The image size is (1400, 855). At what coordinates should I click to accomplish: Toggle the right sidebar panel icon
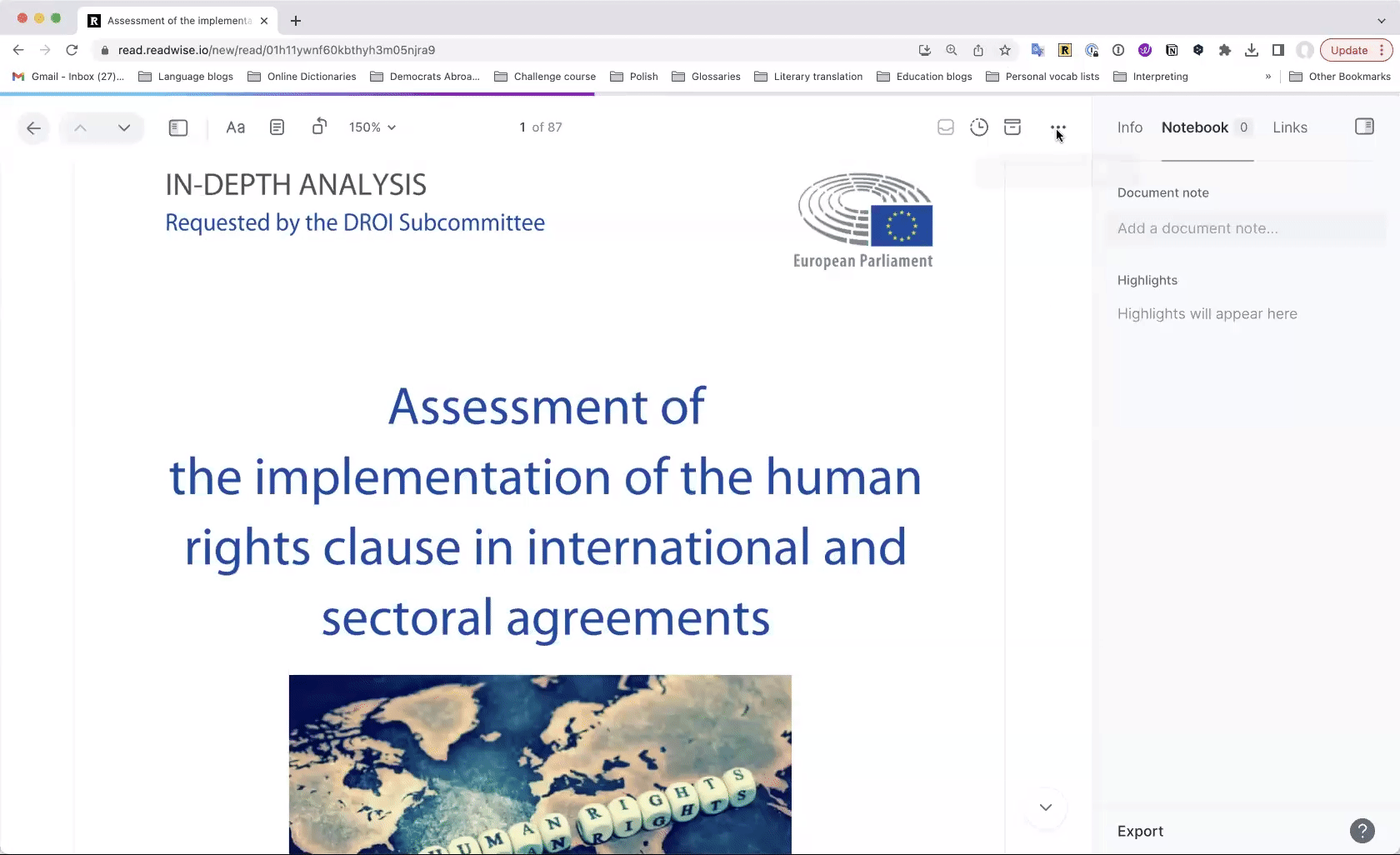click(x=1364, y=127)
